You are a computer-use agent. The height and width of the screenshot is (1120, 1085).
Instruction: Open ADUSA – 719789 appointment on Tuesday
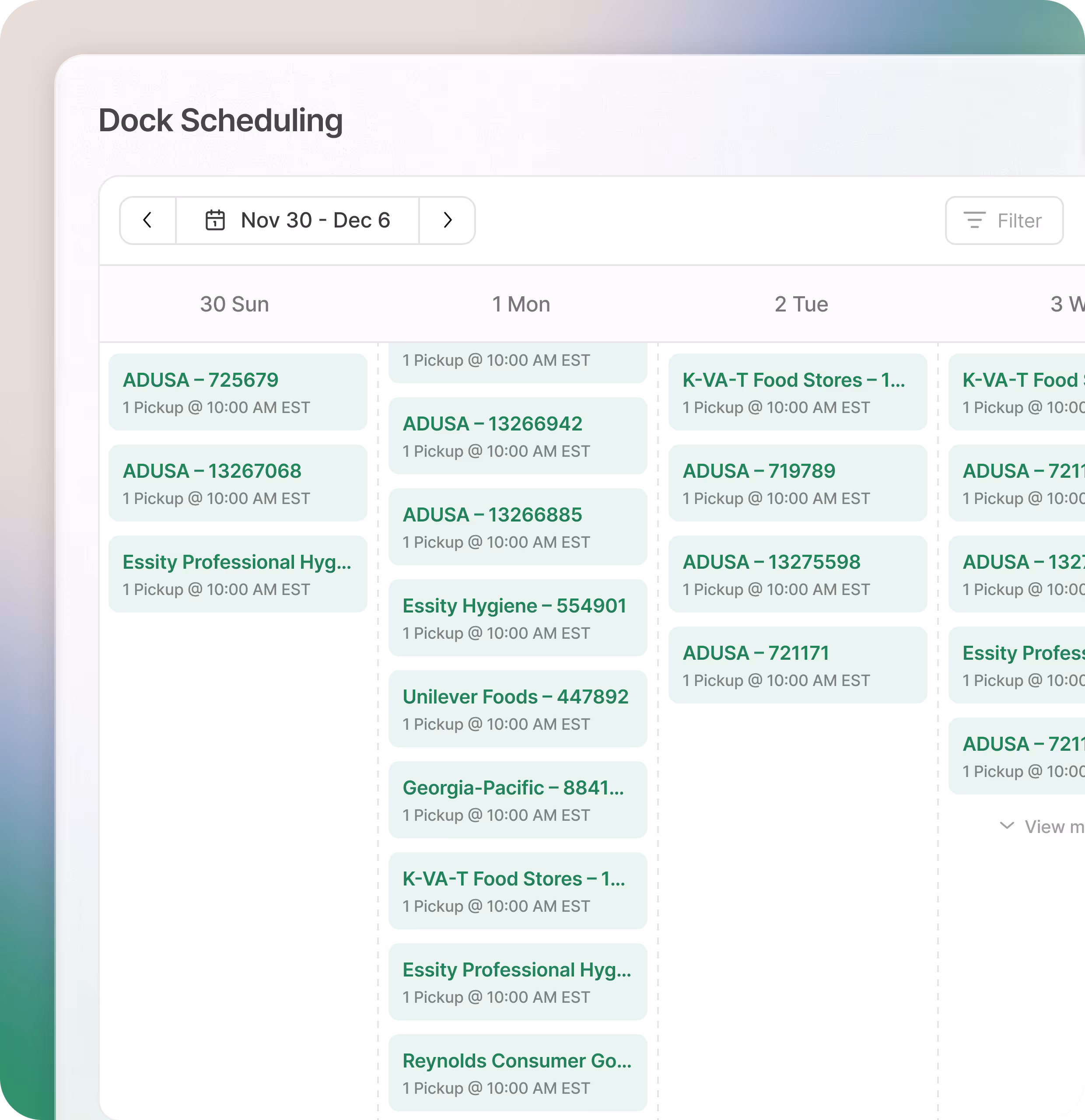tap(798, 483)
